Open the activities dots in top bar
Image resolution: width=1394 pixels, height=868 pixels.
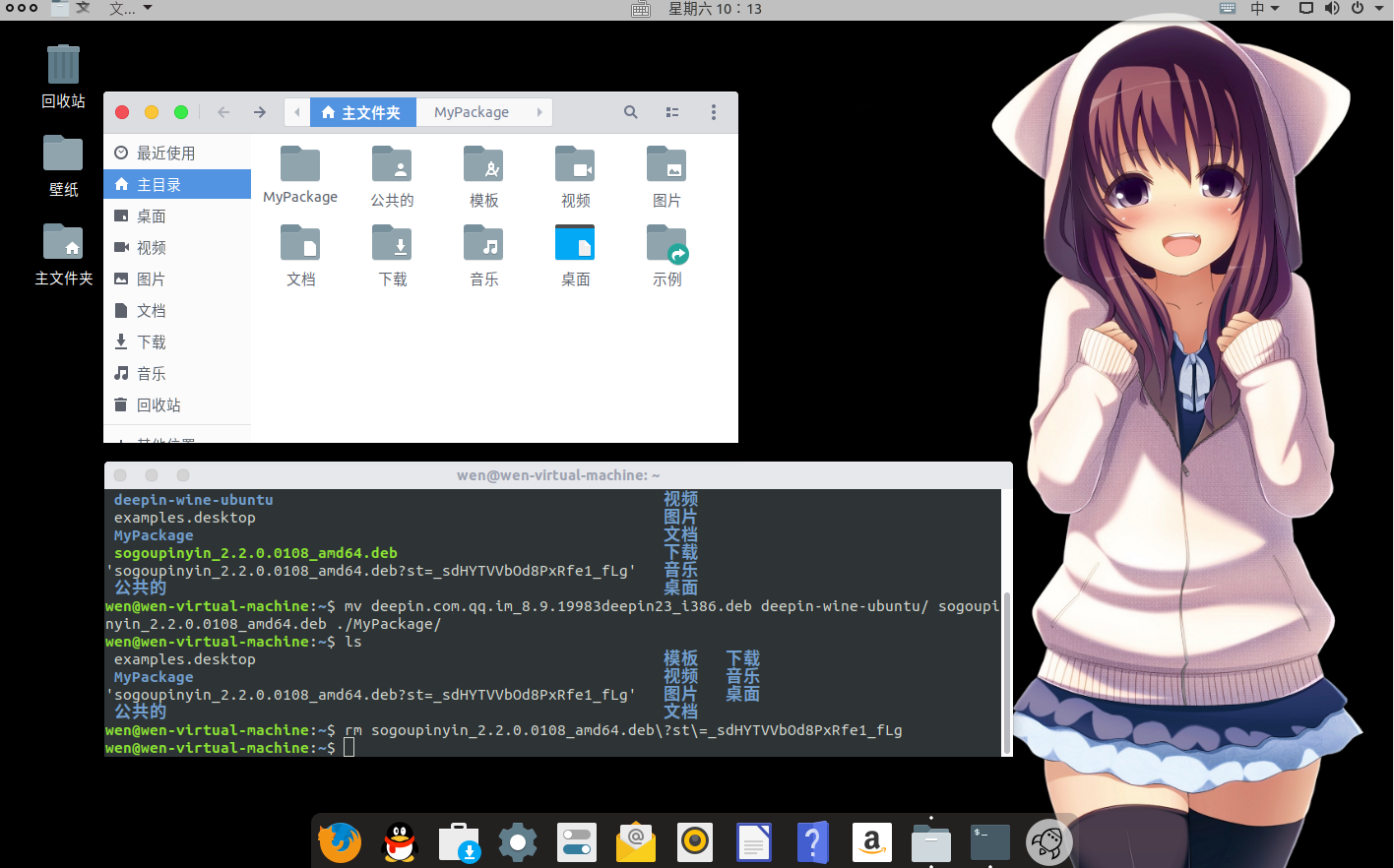[x=21, y=8]
